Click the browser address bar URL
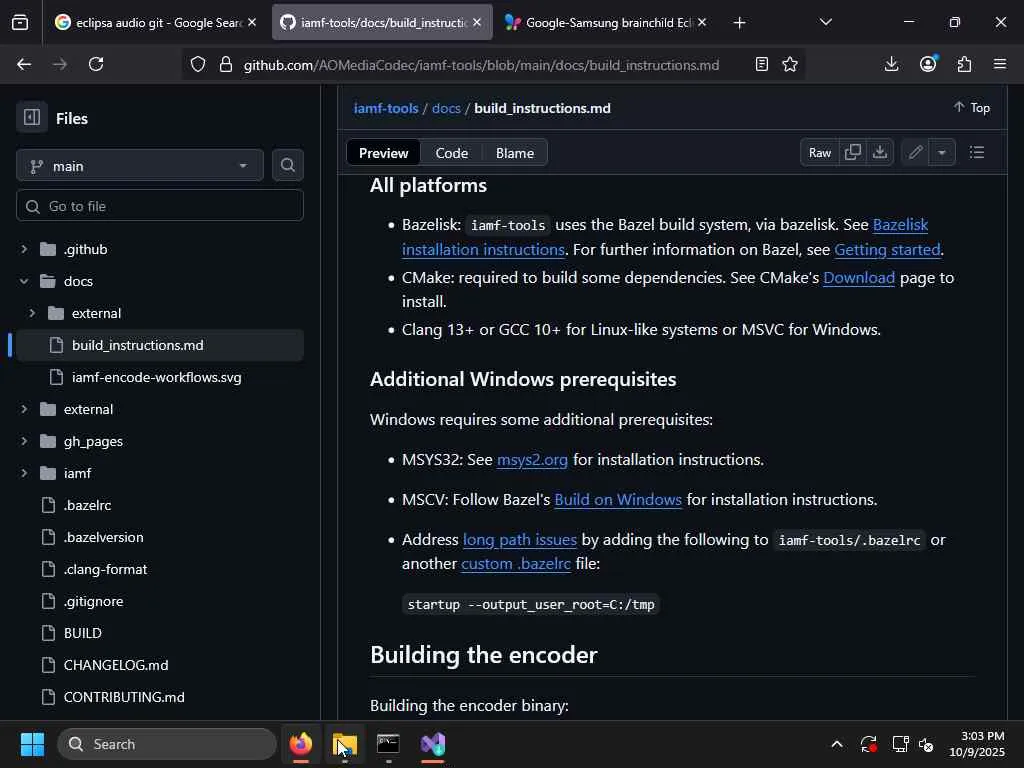The width and height of the screenshot is (1024, 768). [481, 65]
